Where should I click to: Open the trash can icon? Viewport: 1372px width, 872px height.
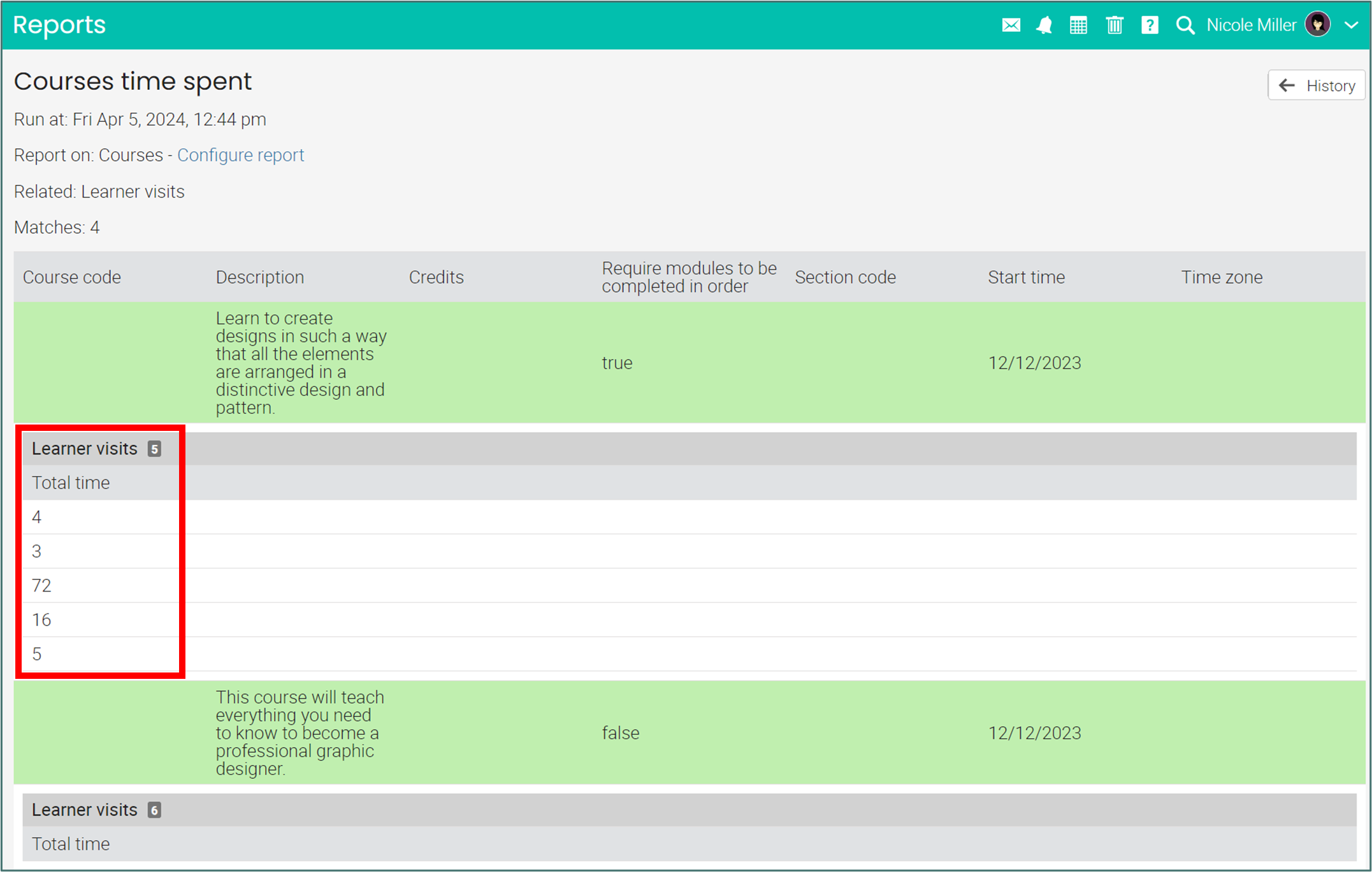click(1114, 25)
